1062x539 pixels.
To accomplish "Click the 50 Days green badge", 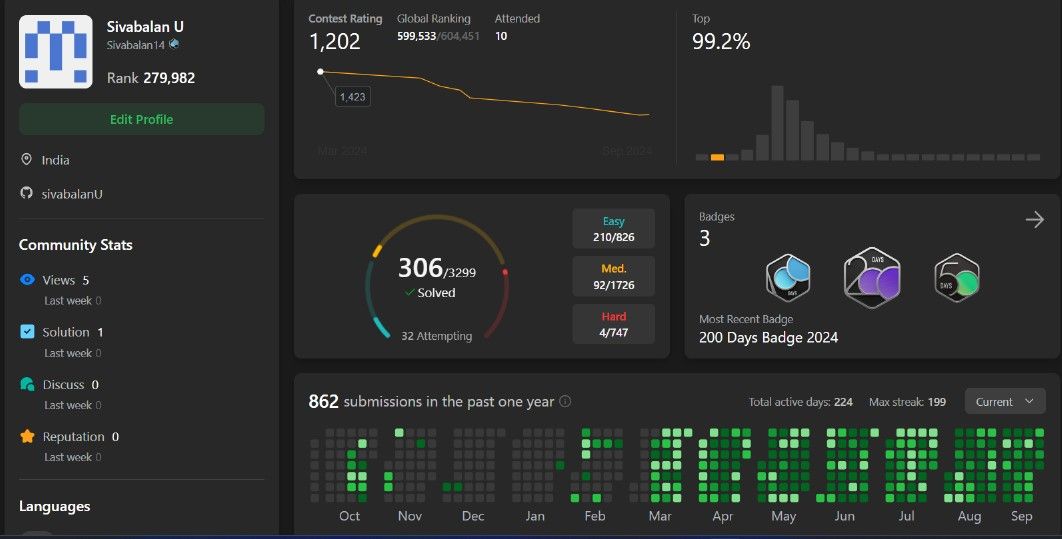I will click(x=956, y=278).
